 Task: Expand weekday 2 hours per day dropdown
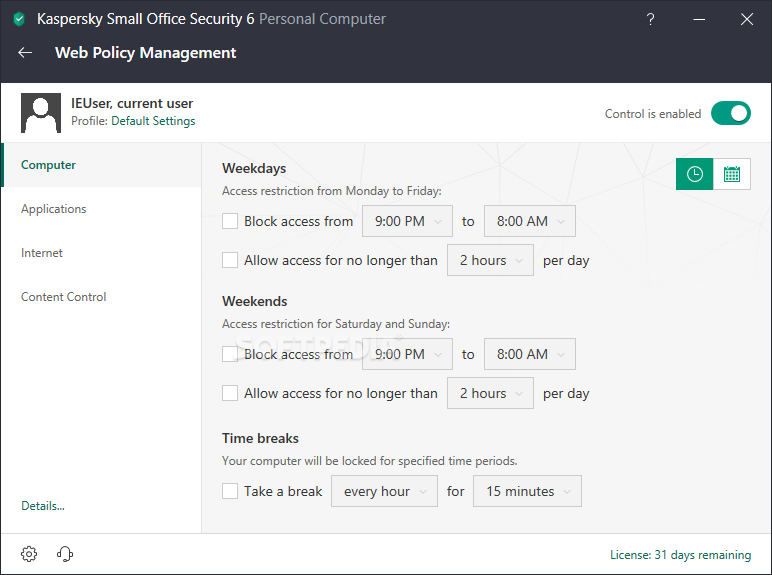coord(490,260)
